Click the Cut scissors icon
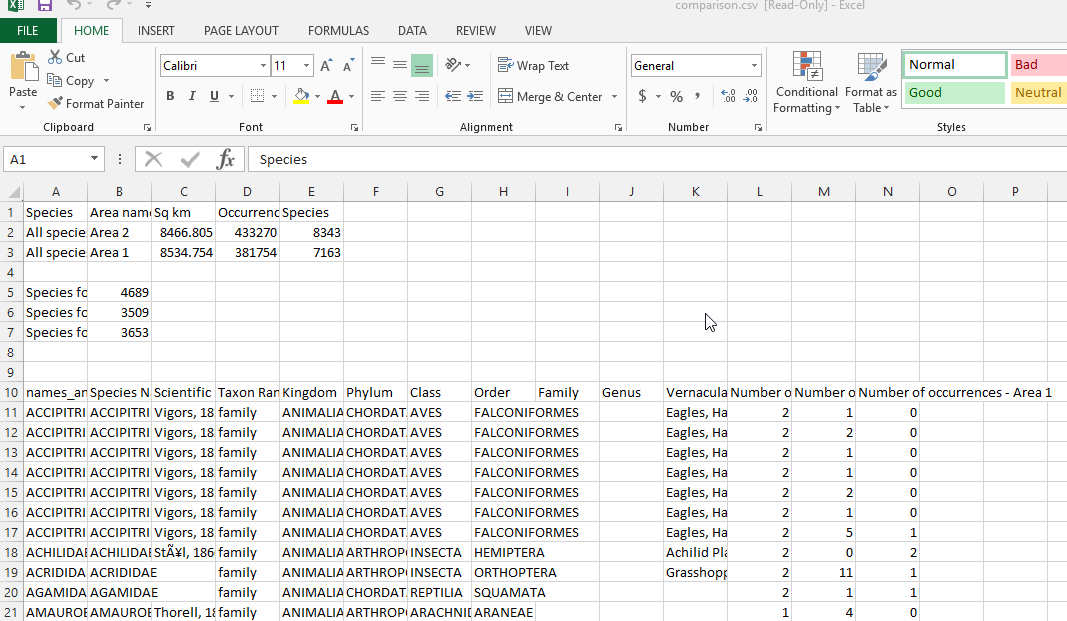1067x621 pixels. tap(55, 58)
